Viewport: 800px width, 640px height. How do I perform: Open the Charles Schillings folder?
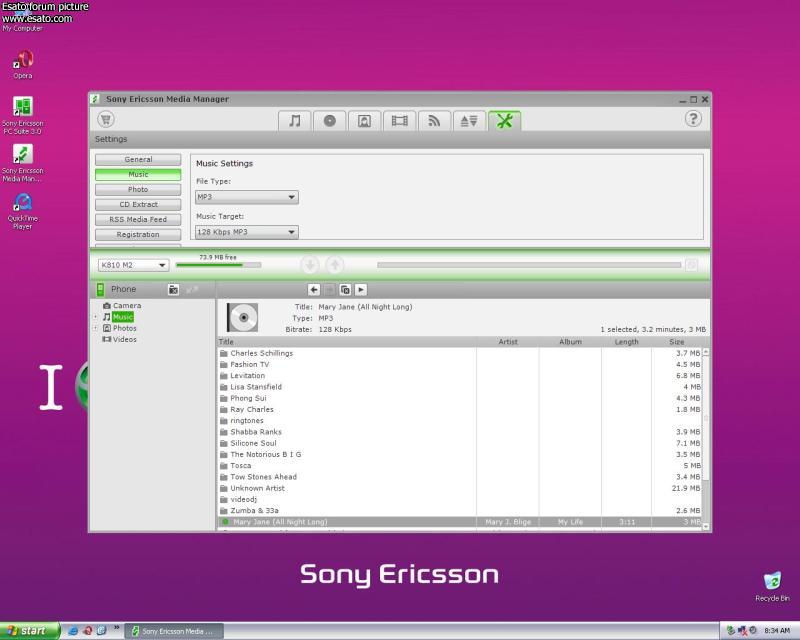261,353
